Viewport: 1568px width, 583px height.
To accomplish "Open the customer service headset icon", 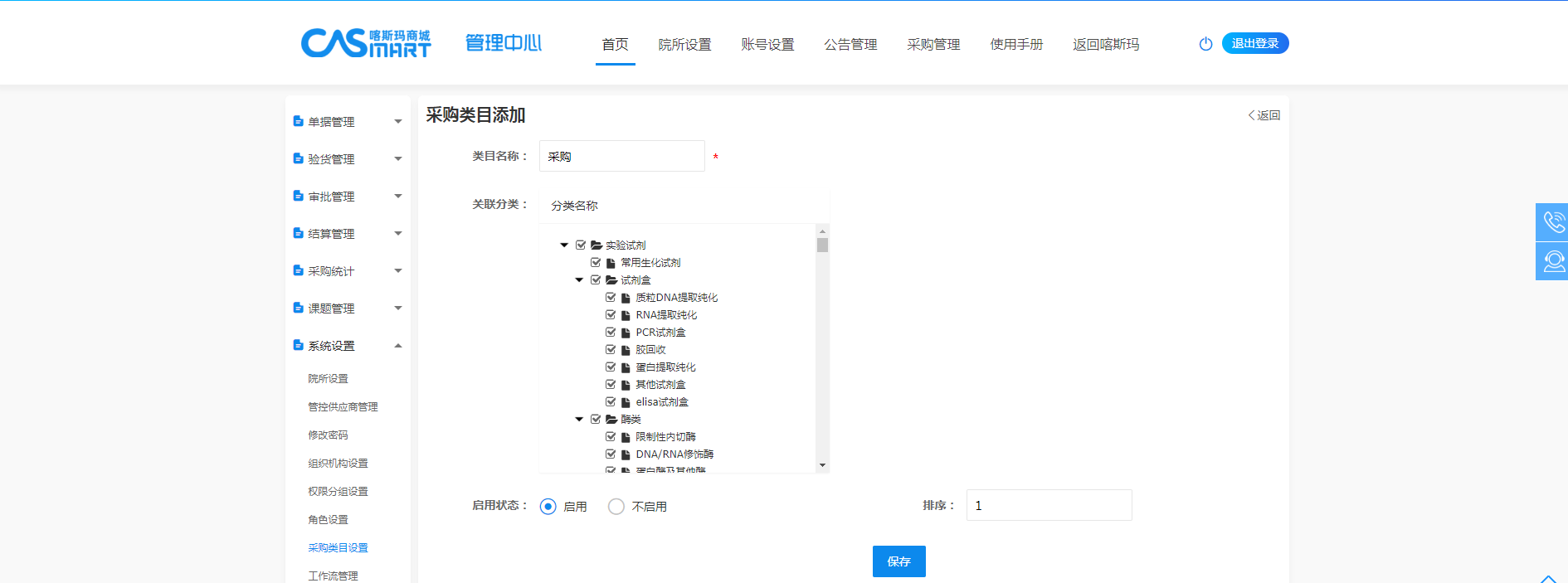I will 1552,261.
